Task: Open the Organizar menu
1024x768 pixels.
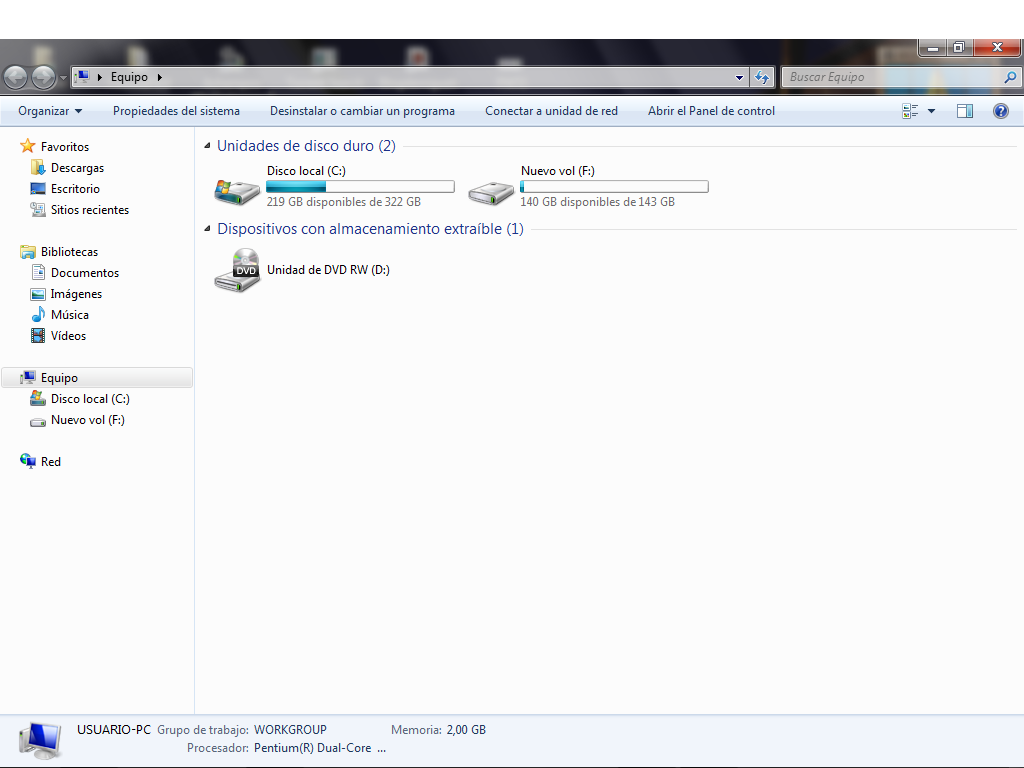Action: (50, 111)
